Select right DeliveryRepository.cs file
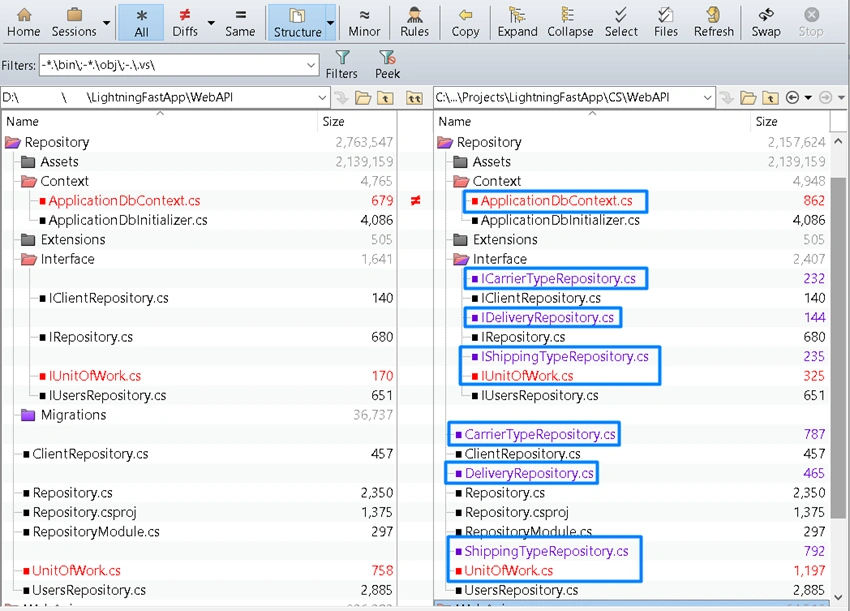 pos(529,473)
